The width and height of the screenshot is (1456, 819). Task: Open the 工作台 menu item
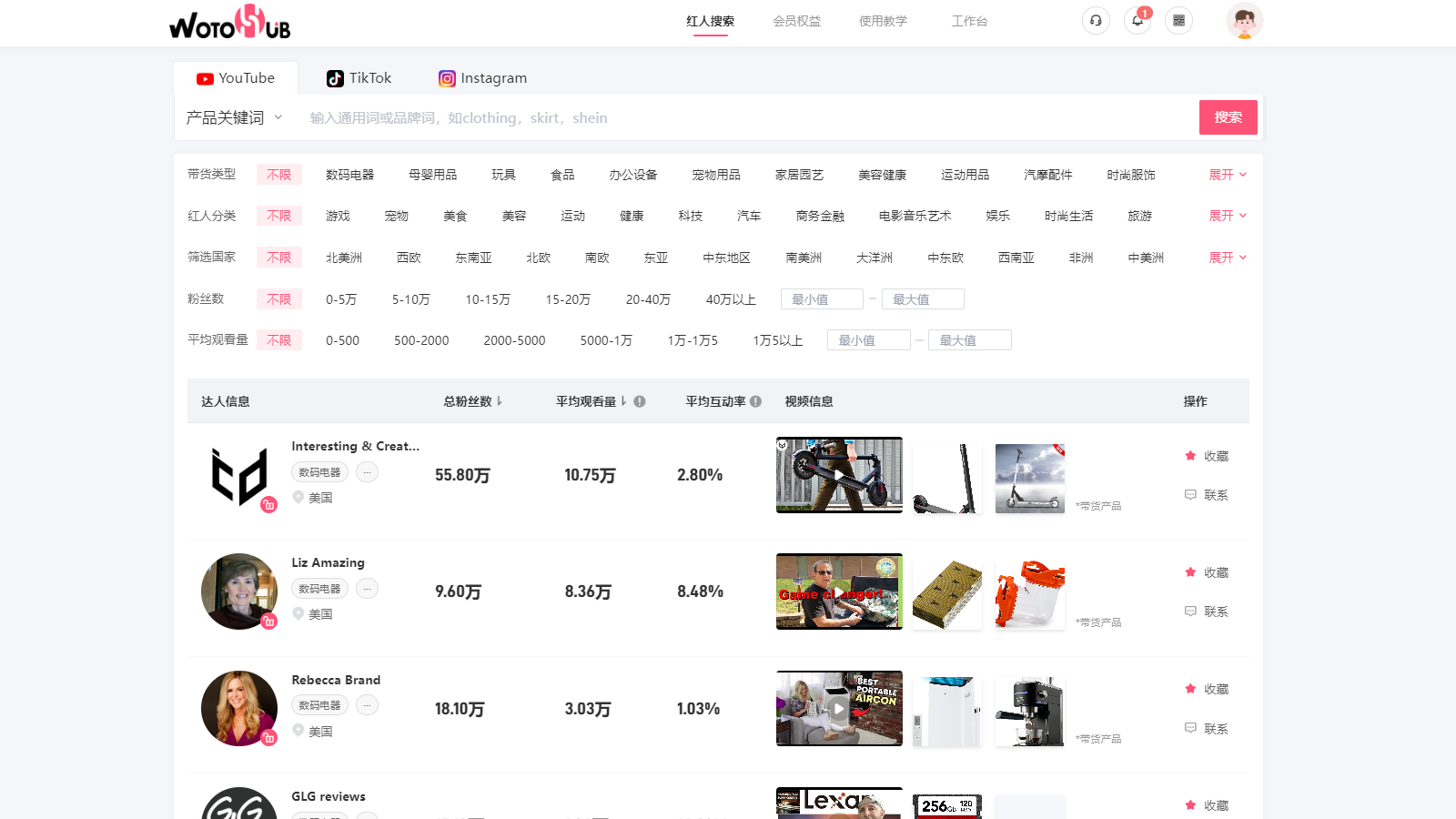968,20
